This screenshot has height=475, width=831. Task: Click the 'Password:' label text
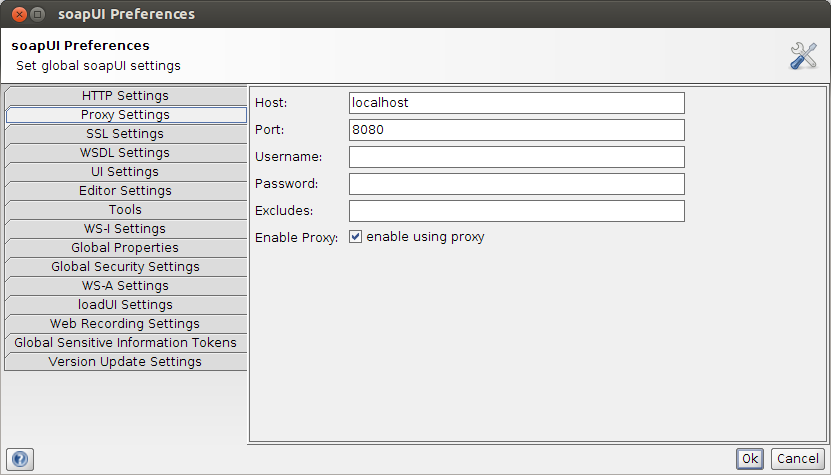coord(287,184)
